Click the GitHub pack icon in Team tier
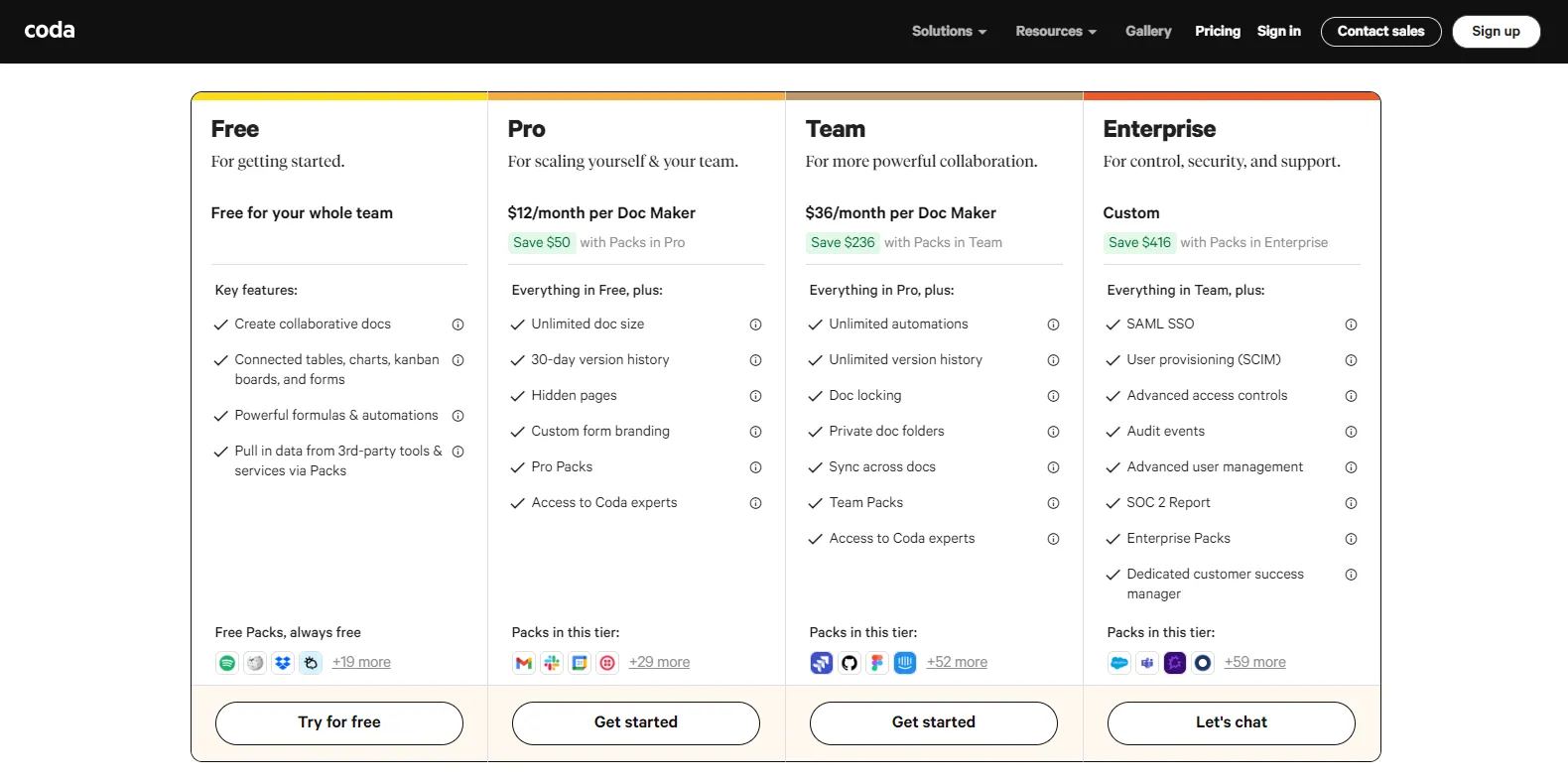The image size is (1568, 781). (849, 663)
